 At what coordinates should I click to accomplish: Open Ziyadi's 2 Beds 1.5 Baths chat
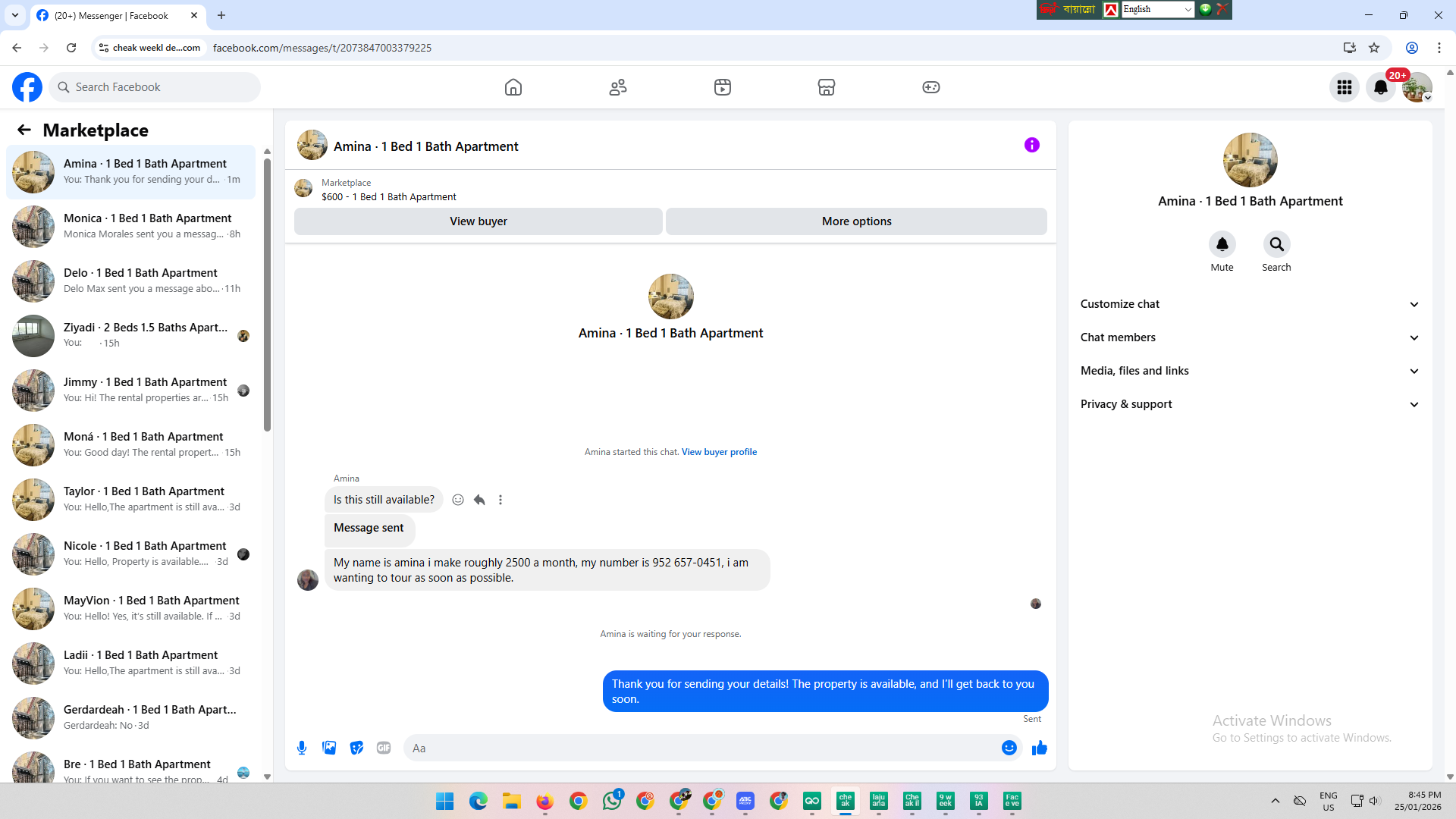[130, 336]
